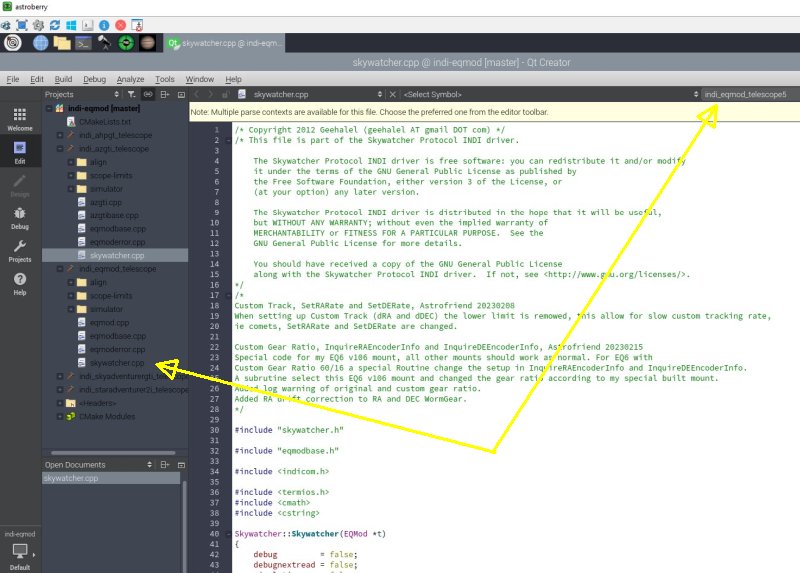This screenshot has height=573, width=800.
Task: Collapse the indi-eqmod [master] project node
Action: coord(49,108)
